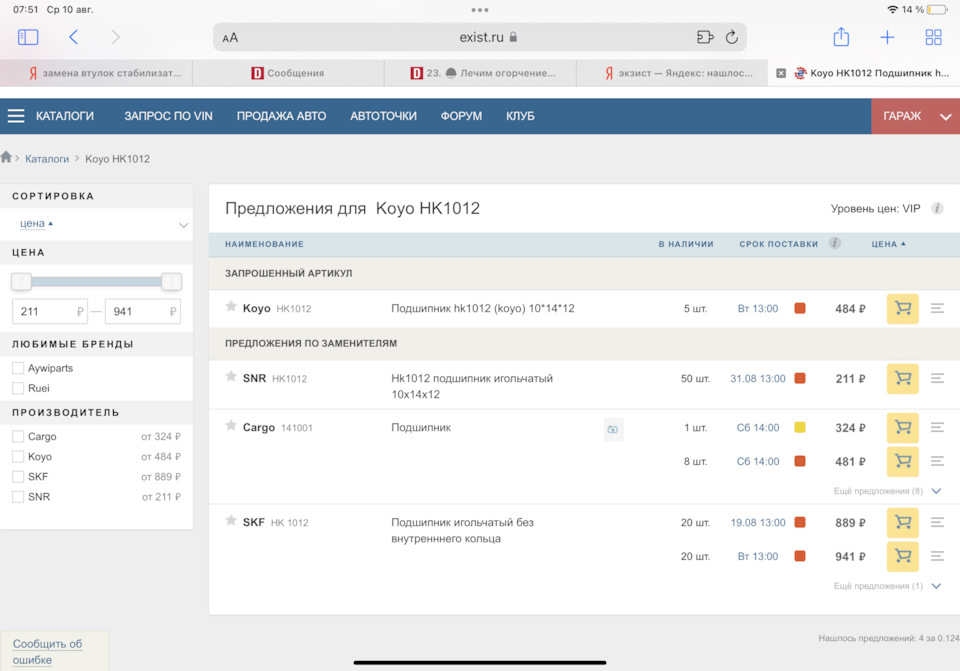The width and height of the screenshot is (960, 671).
Task: Click Каталоги breadcrumb link
Action: tap(47, 159)
